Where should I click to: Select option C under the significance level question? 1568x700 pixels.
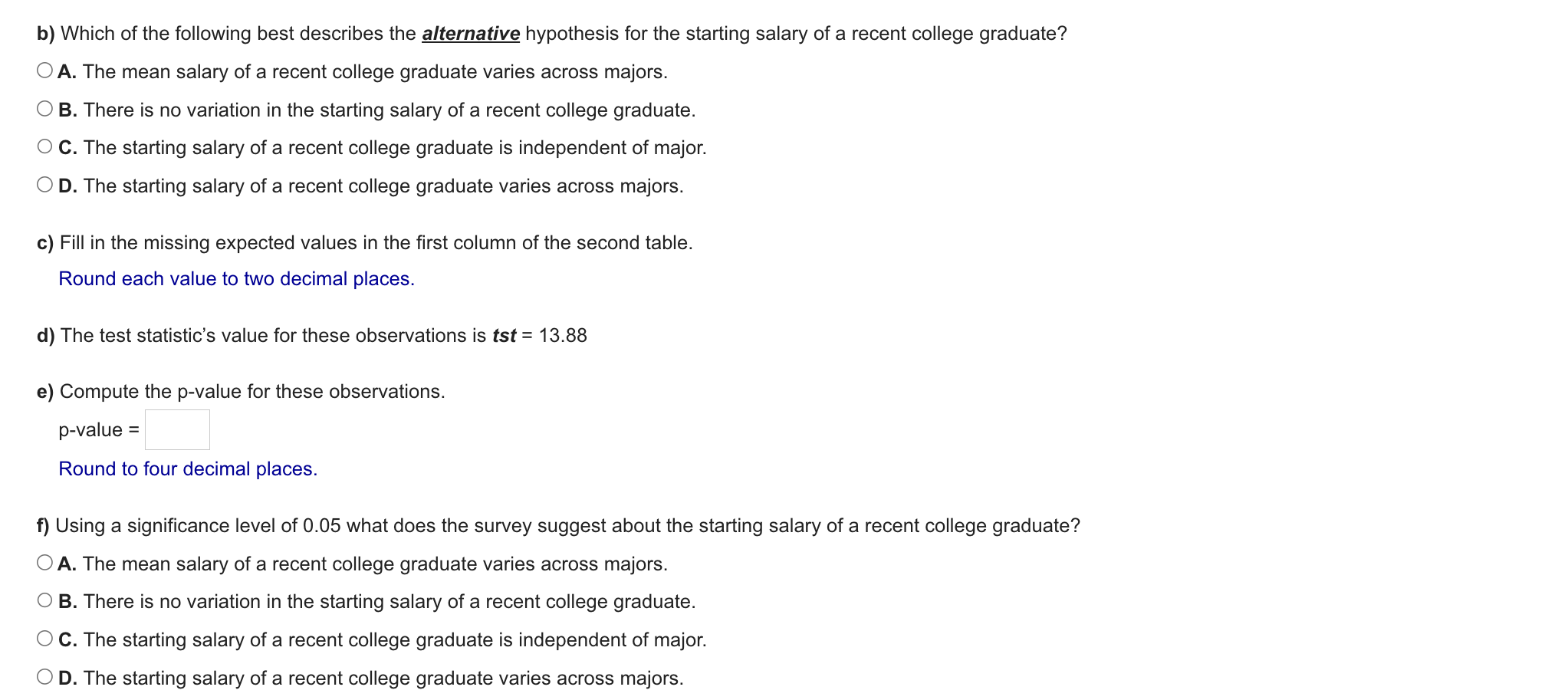[44, 637]
